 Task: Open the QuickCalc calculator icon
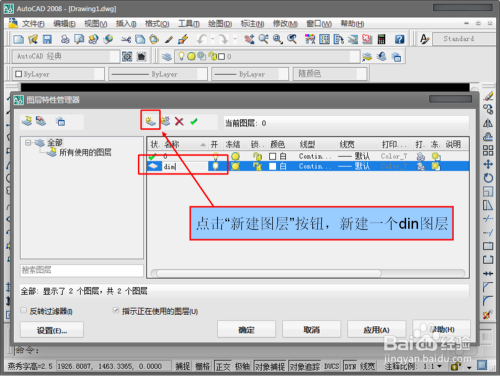tap(382, 39)
